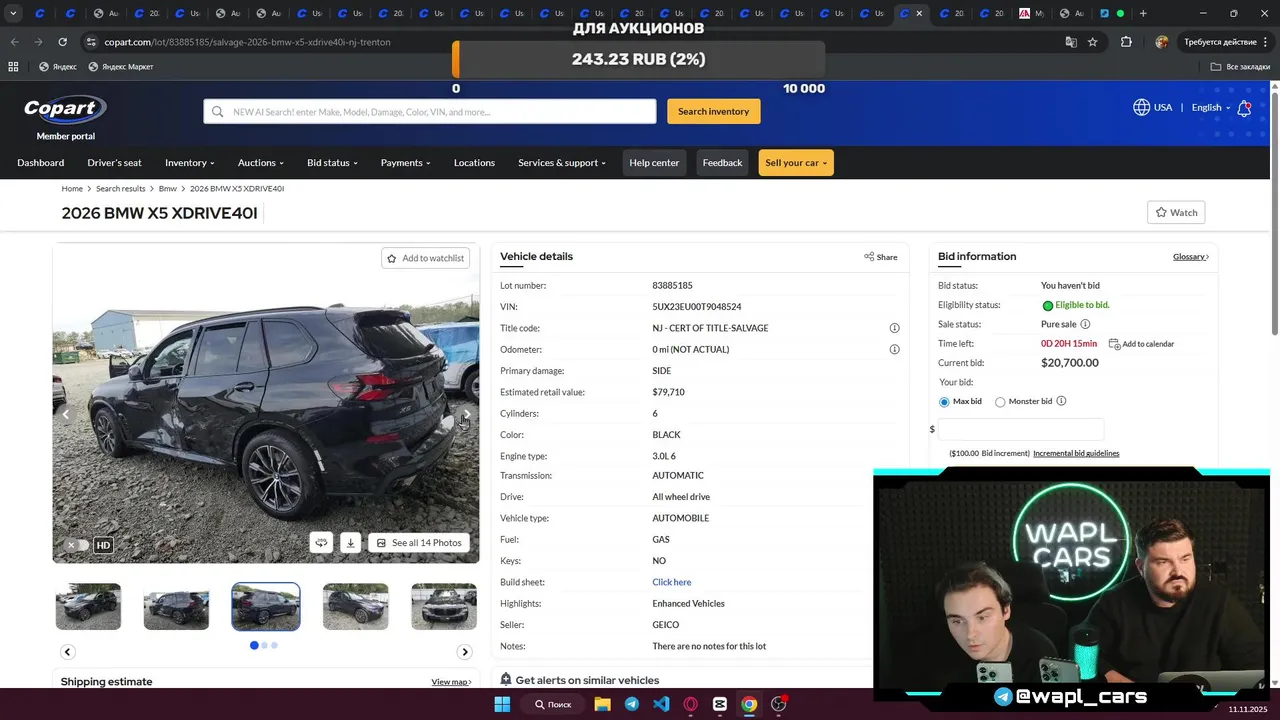Click the USA globe icon
Viewport: 1280px width, 720px height.
(x=1141, y=107)
